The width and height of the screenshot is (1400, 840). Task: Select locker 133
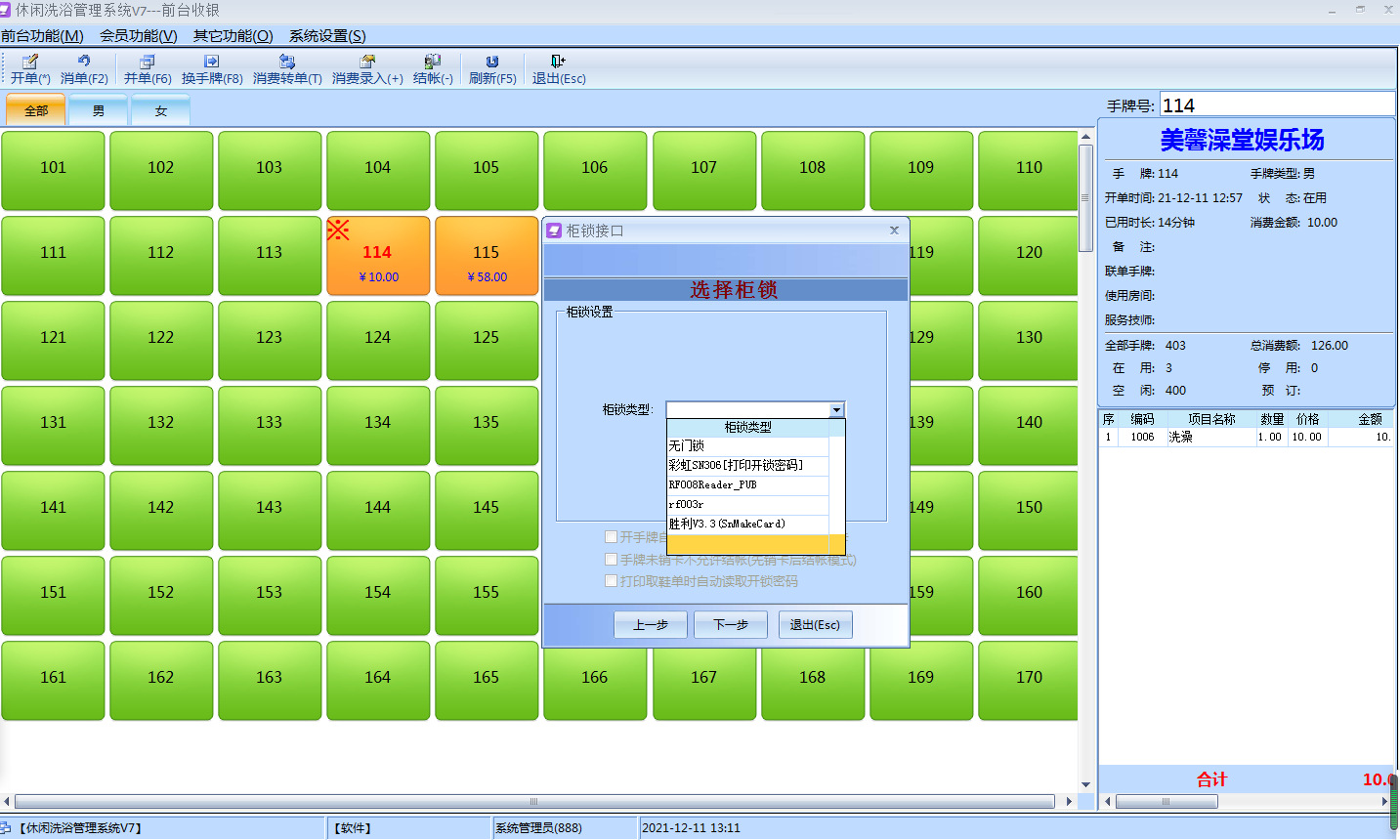coord(270,426)
